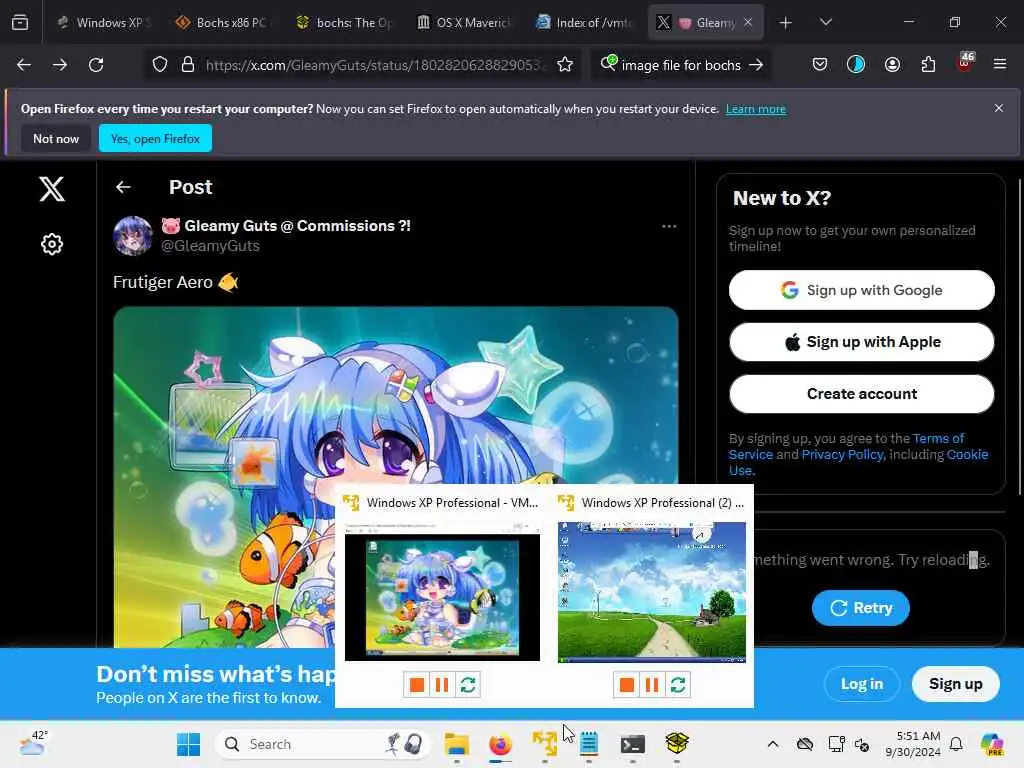This screenshot has height=768, width=1024.
Task: Click the Log in button
Action: [x=861, y=684]
